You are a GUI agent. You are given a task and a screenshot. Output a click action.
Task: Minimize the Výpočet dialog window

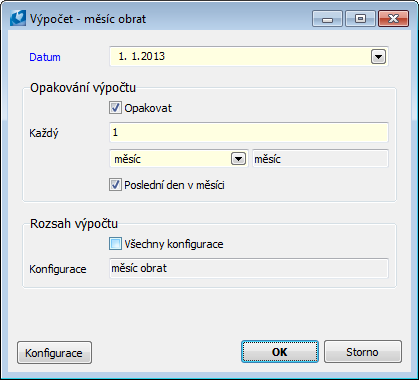[x=327, y=19]
